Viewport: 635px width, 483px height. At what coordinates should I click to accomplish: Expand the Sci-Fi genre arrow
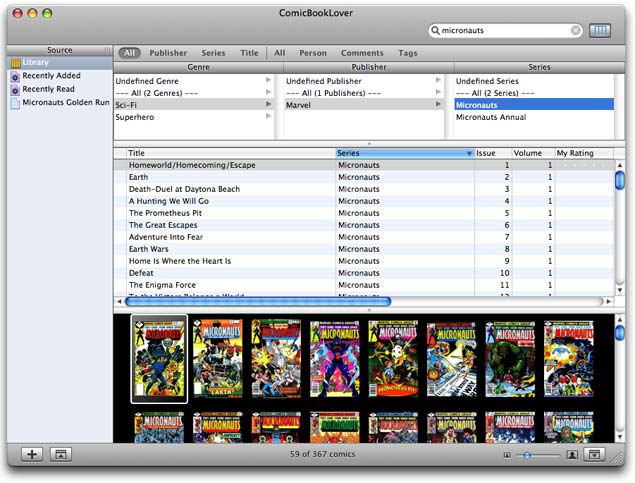pos(268,104)
